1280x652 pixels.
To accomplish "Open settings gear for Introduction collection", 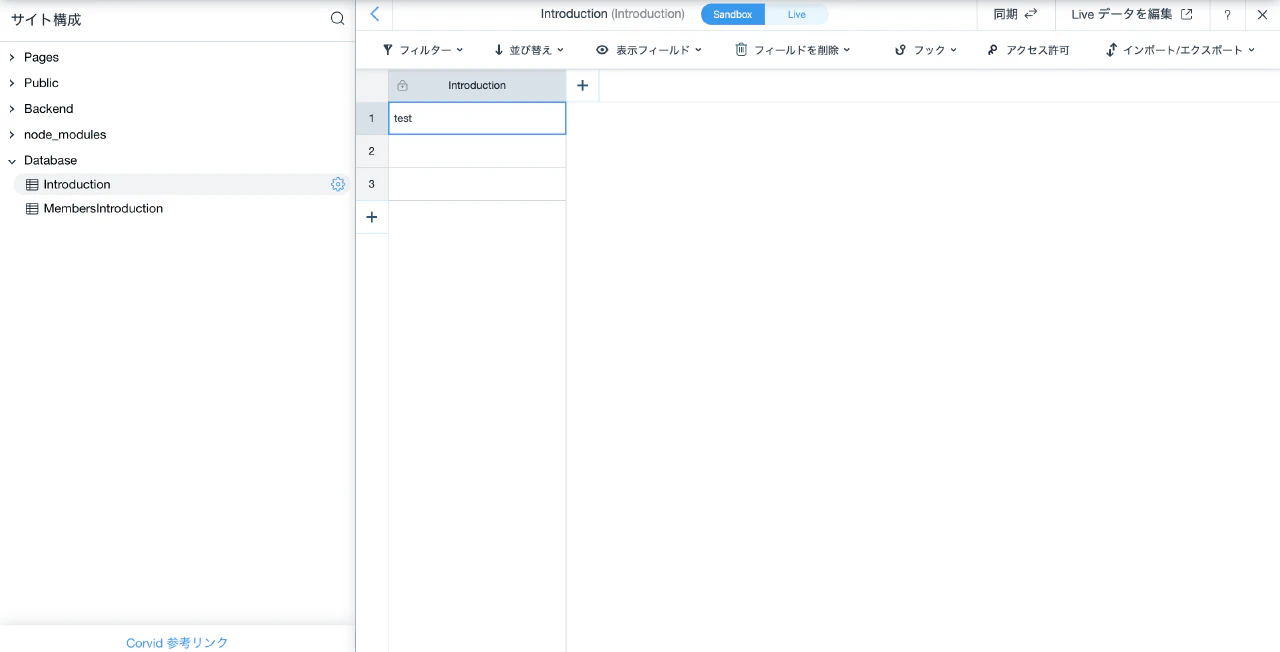I will (x=338, y=184).
